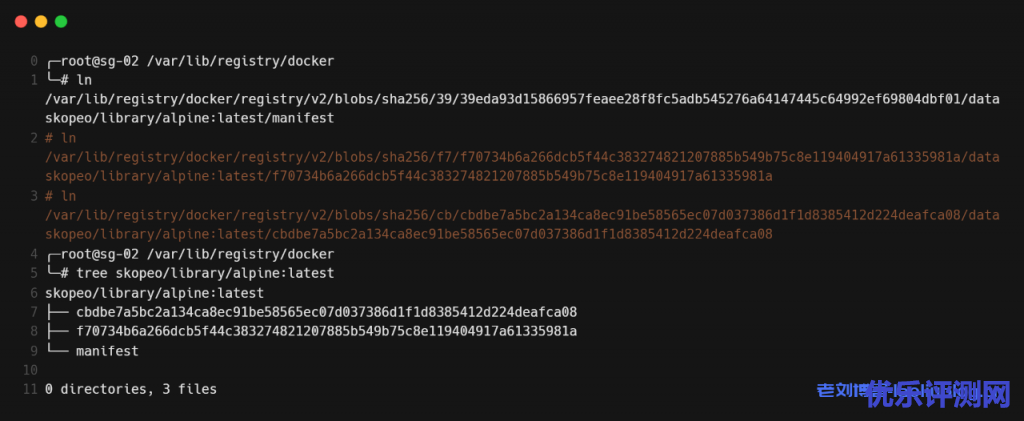Click line number 11 in the gutter

click(x=31, y=389)
